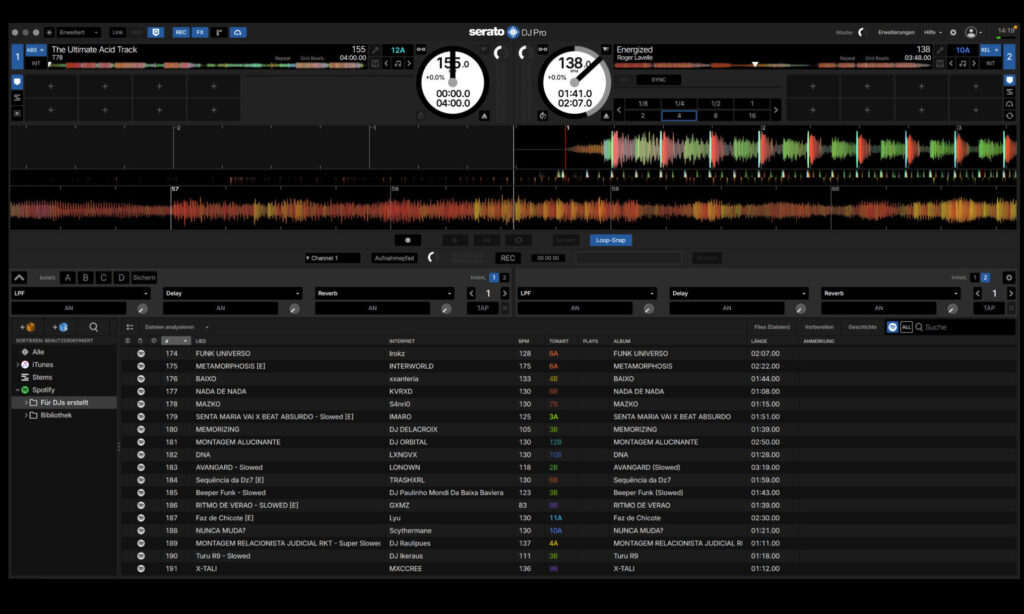Open the Hilfe menu
Viewport: 1024px width, 614px height.
click(x=932, y=32)
